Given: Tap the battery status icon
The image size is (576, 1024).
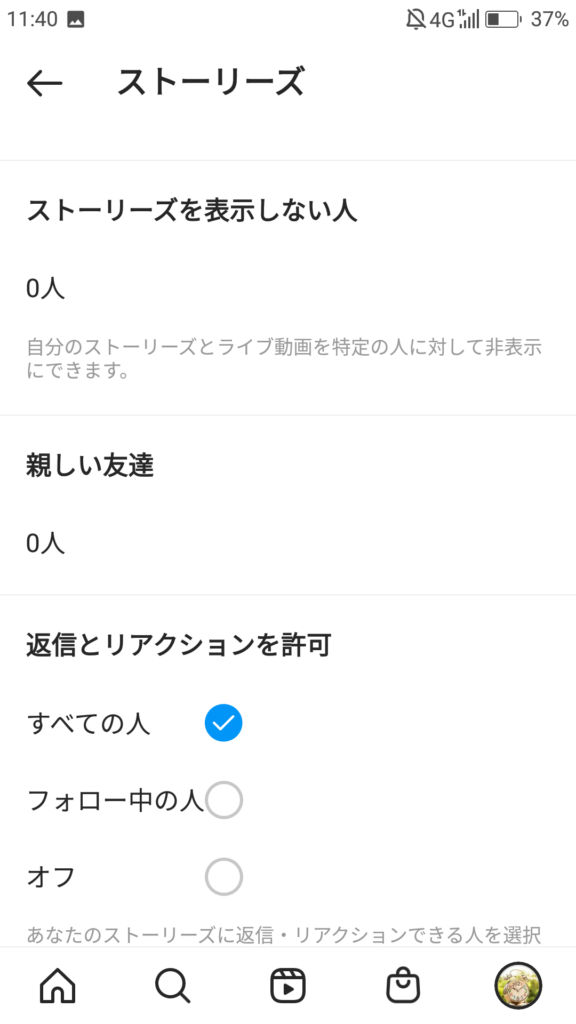Looking at the screenshot, I should 503,19.
